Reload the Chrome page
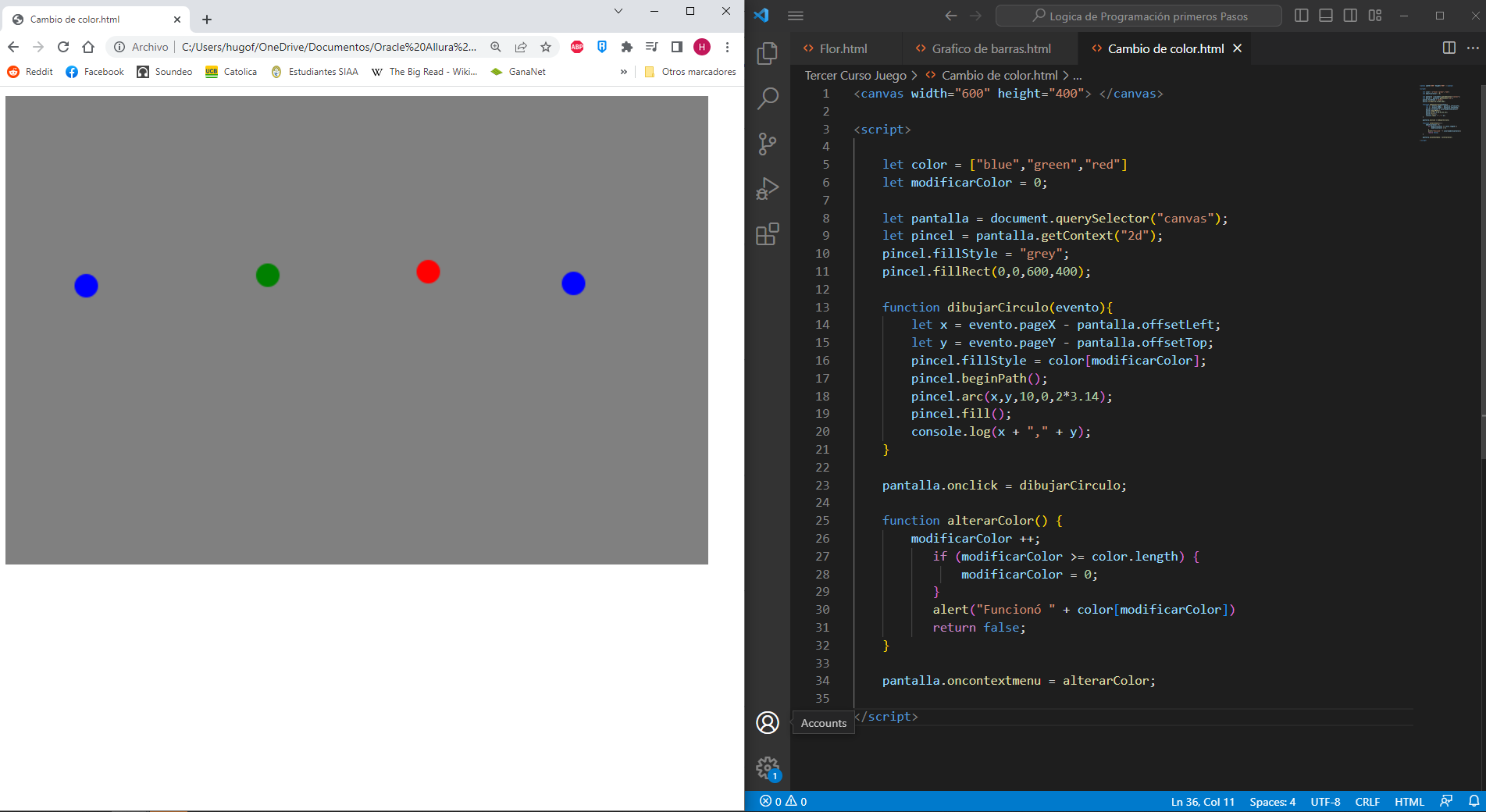 63,47
